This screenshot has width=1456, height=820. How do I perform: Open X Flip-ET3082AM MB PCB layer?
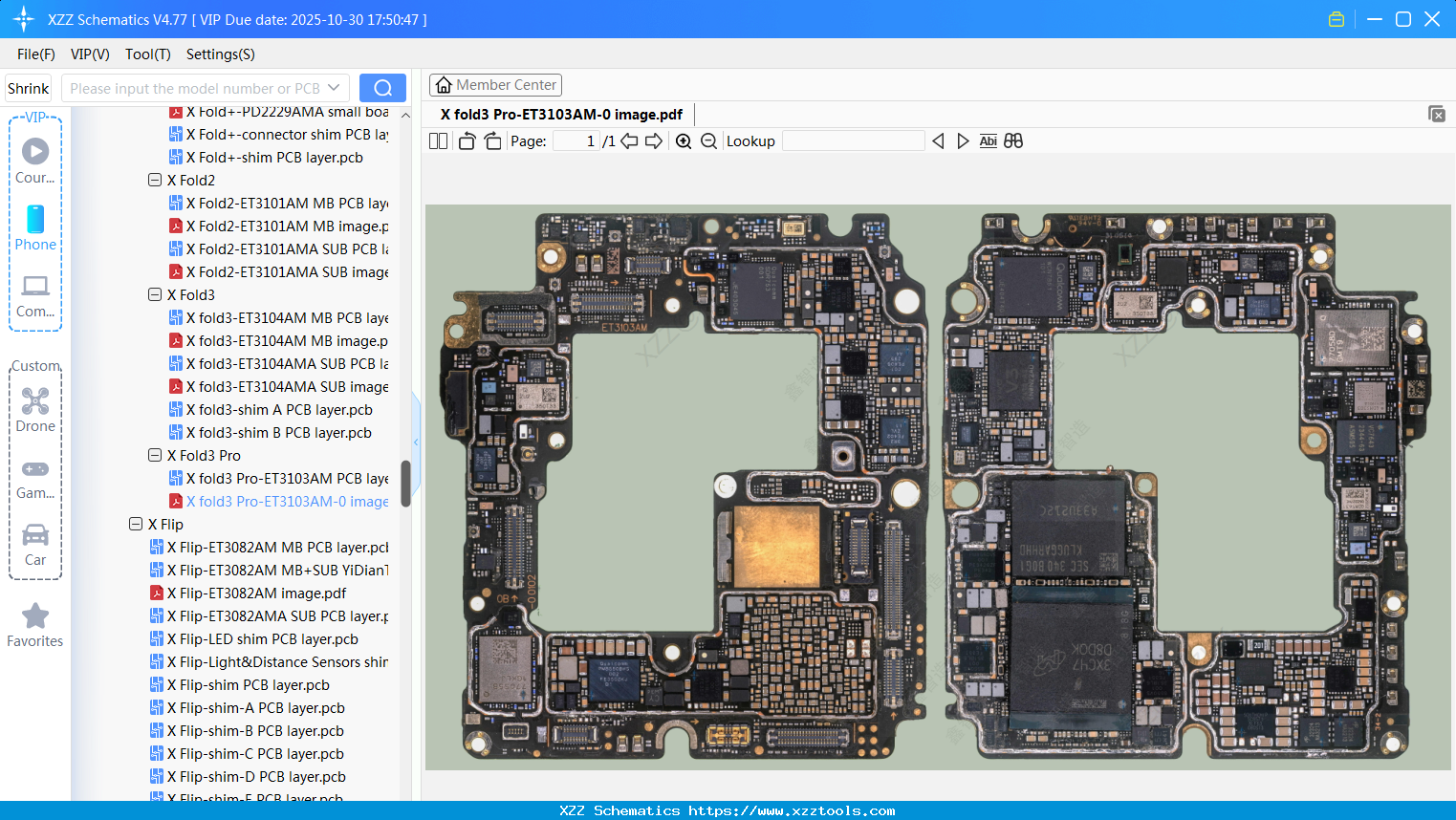[270, 547]
